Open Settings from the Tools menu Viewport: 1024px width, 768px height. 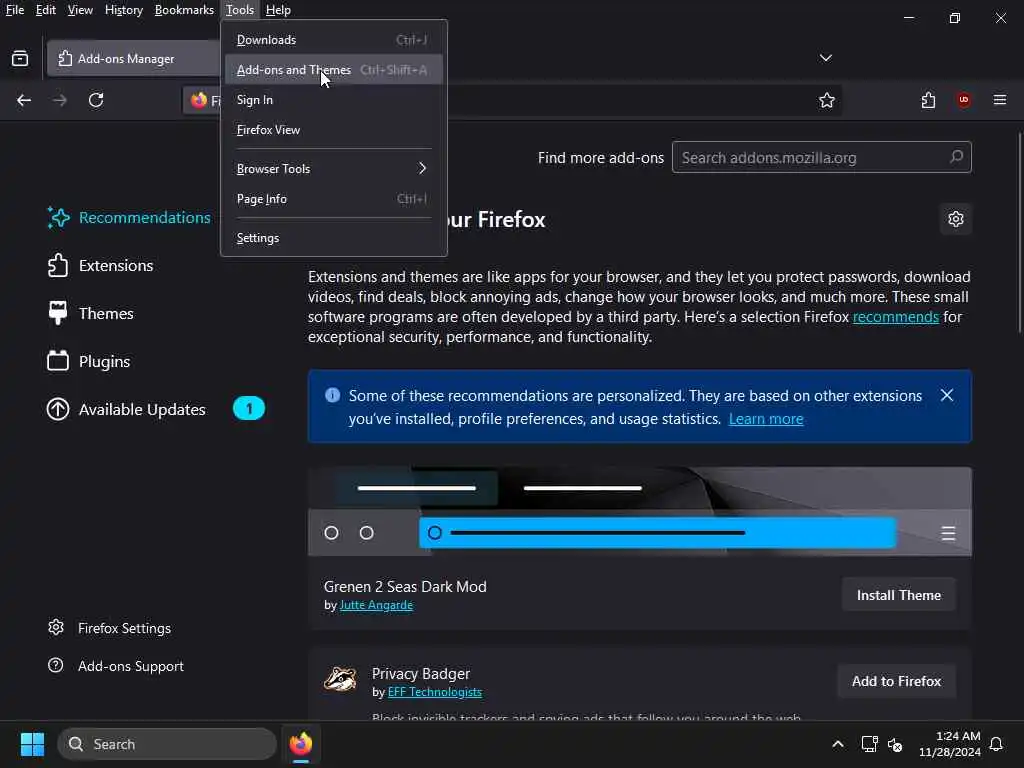[x=334, y=238]
